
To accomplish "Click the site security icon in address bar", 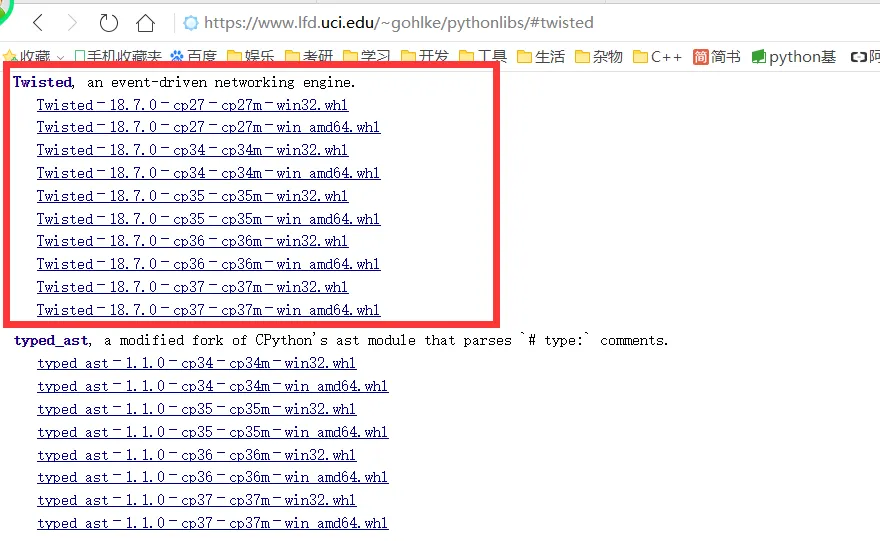I will pos(191,23).
